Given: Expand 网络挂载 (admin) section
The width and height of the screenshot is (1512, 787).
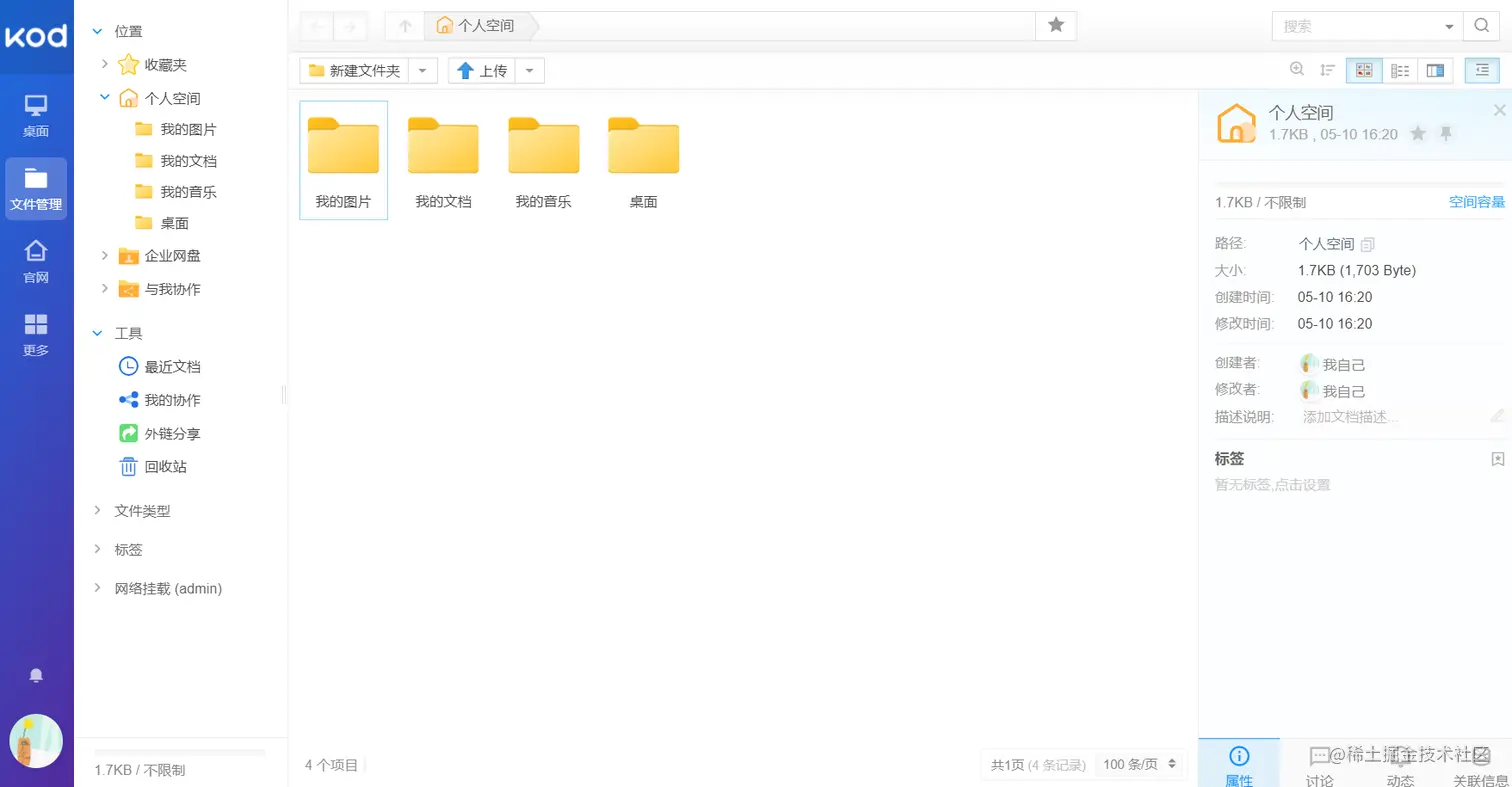Looking at the screenshot, I should pos(97,589).
